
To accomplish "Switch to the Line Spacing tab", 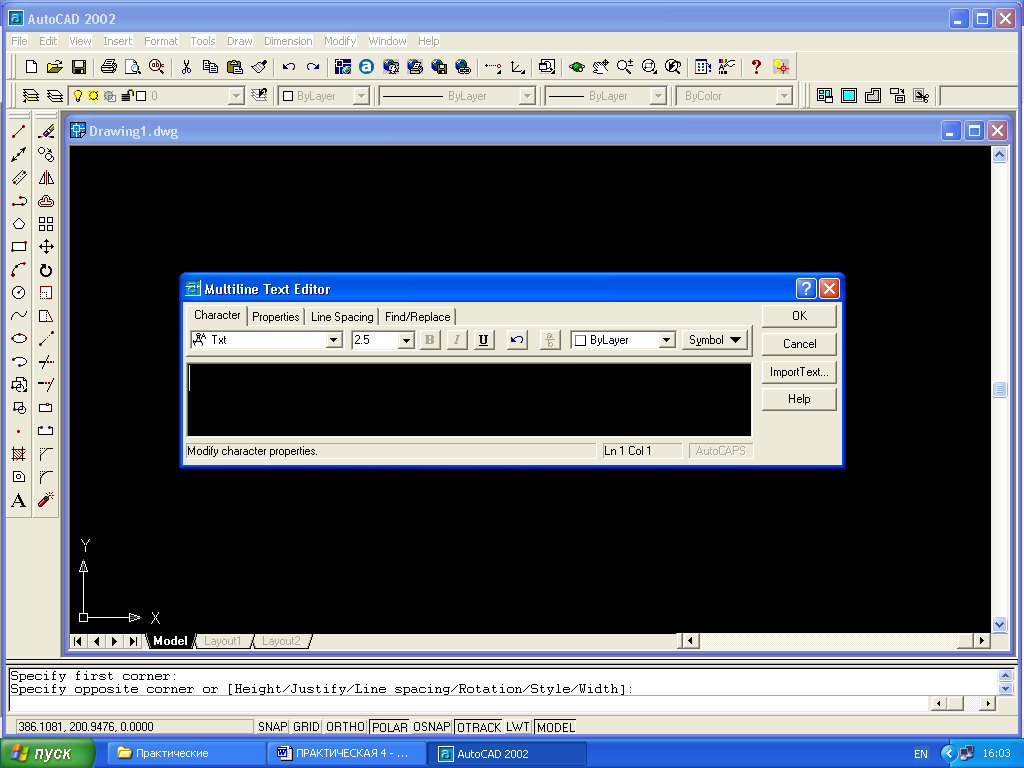I will pos(342,317).
